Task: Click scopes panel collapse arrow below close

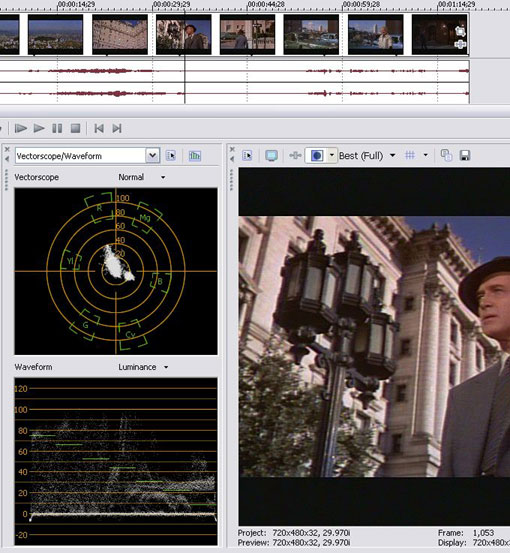Action: click(7, 159)
